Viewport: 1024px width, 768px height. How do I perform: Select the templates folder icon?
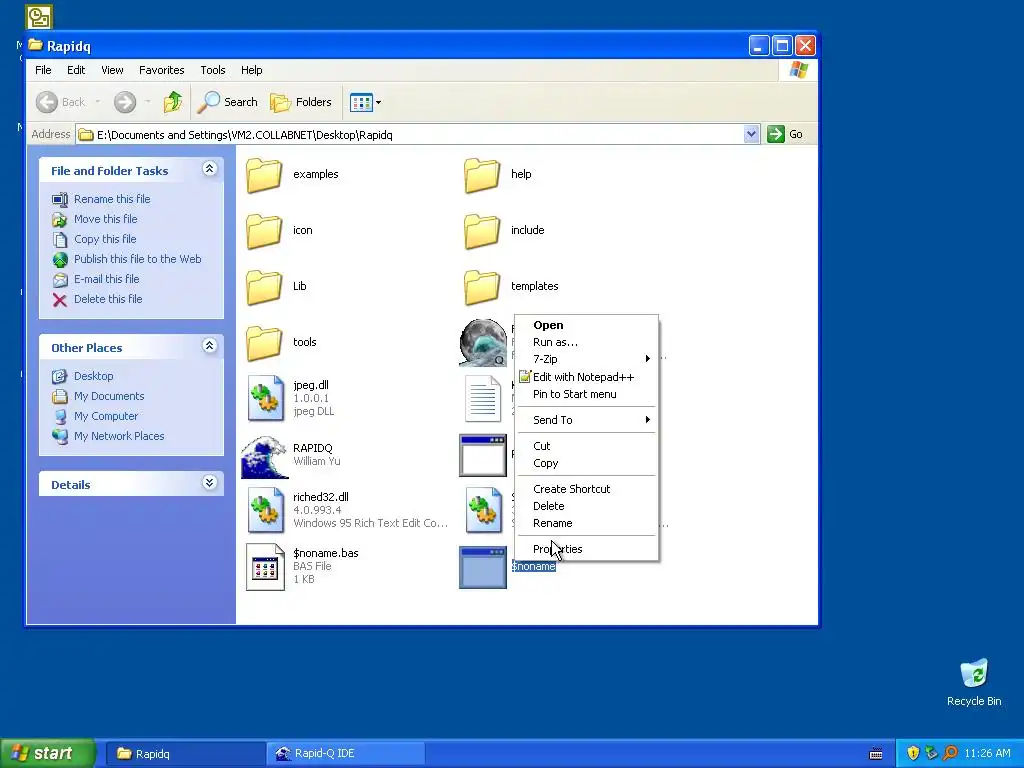point(482,287)
